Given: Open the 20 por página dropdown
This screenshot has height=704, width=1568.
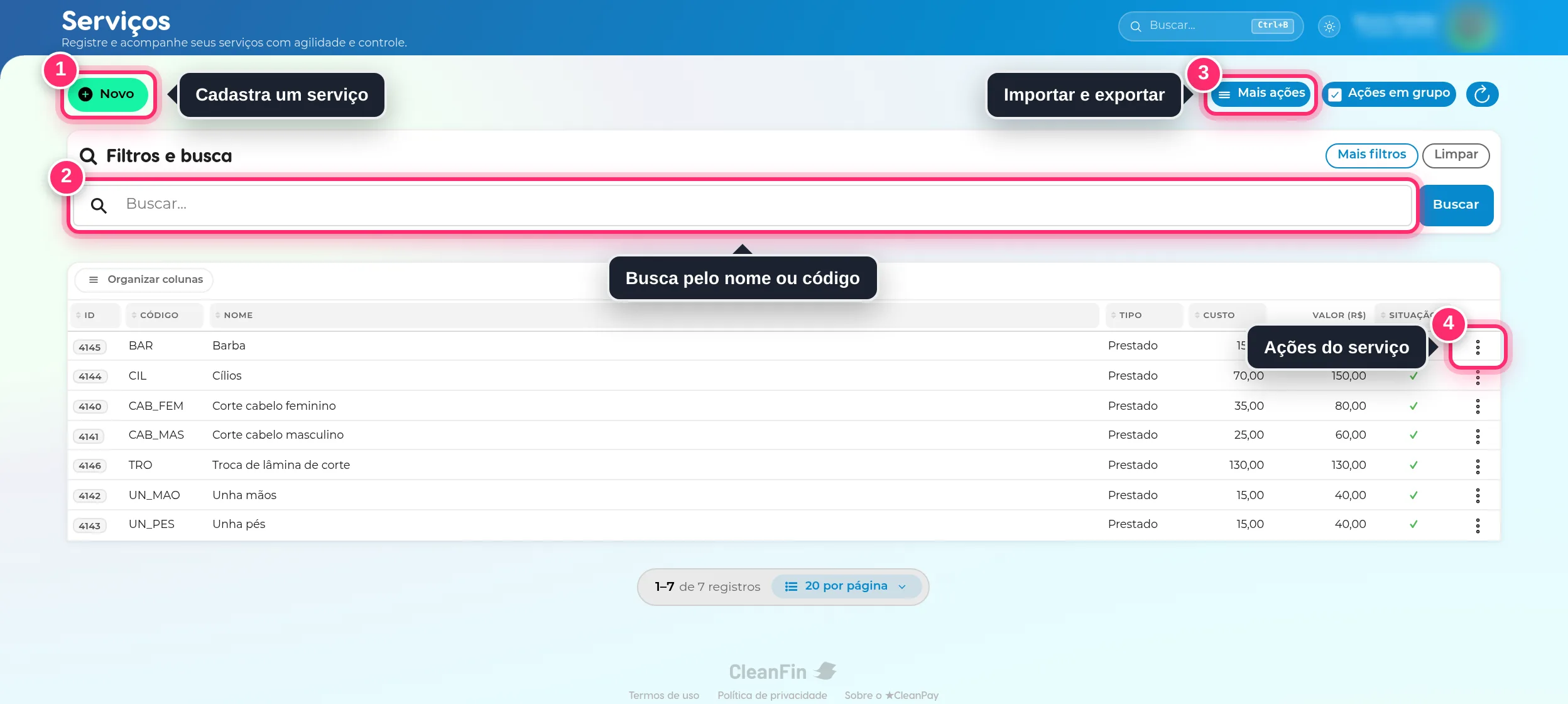Looking at the screenshot, I should [846, 586].
